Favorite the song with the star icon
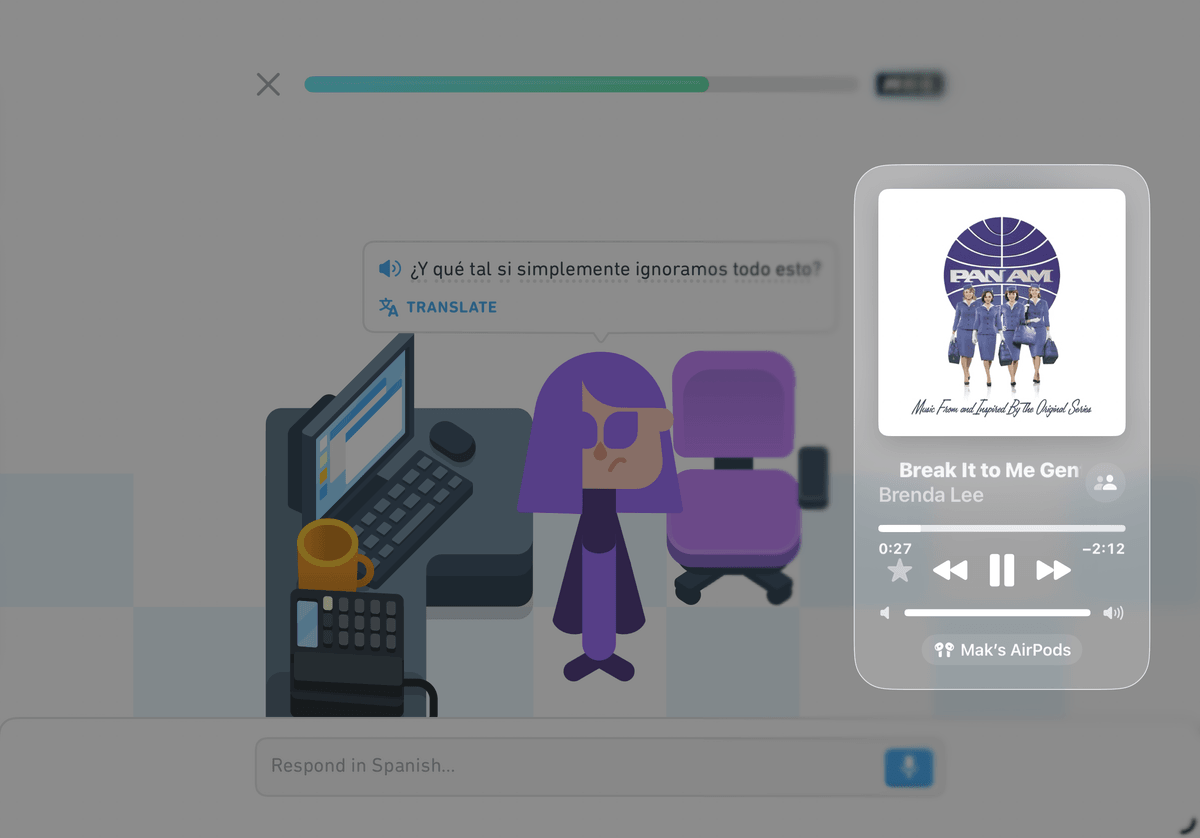The height and width of the screenshot is (838, 1200). pyautogui.click(x=900, y=571)
